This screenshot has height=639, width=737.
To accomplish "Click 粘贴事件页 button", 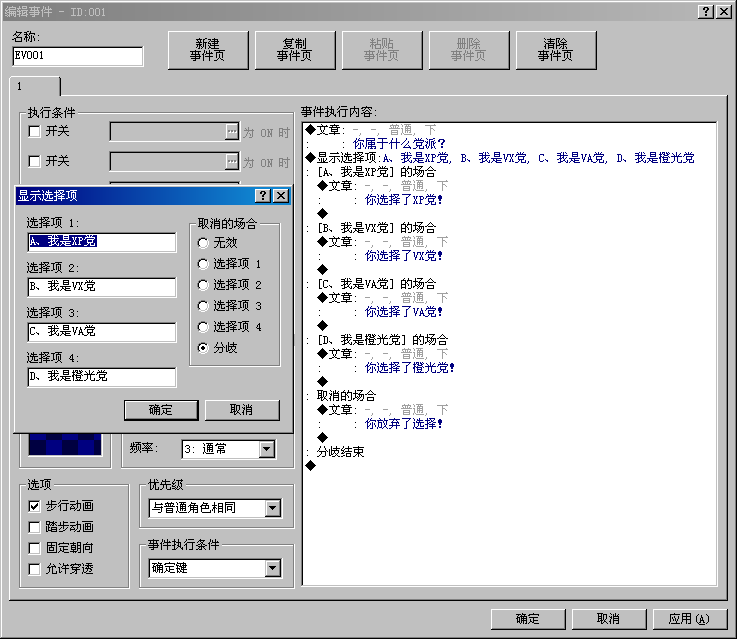I will 382,50.
